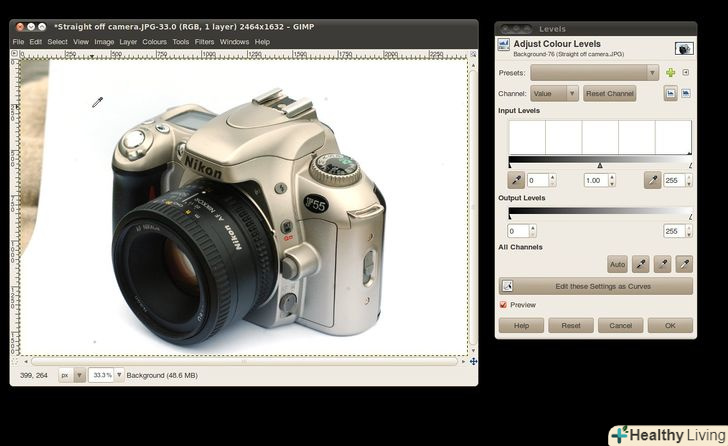Open the Select menu
This screenshot has width=728, height=446.
57,42
